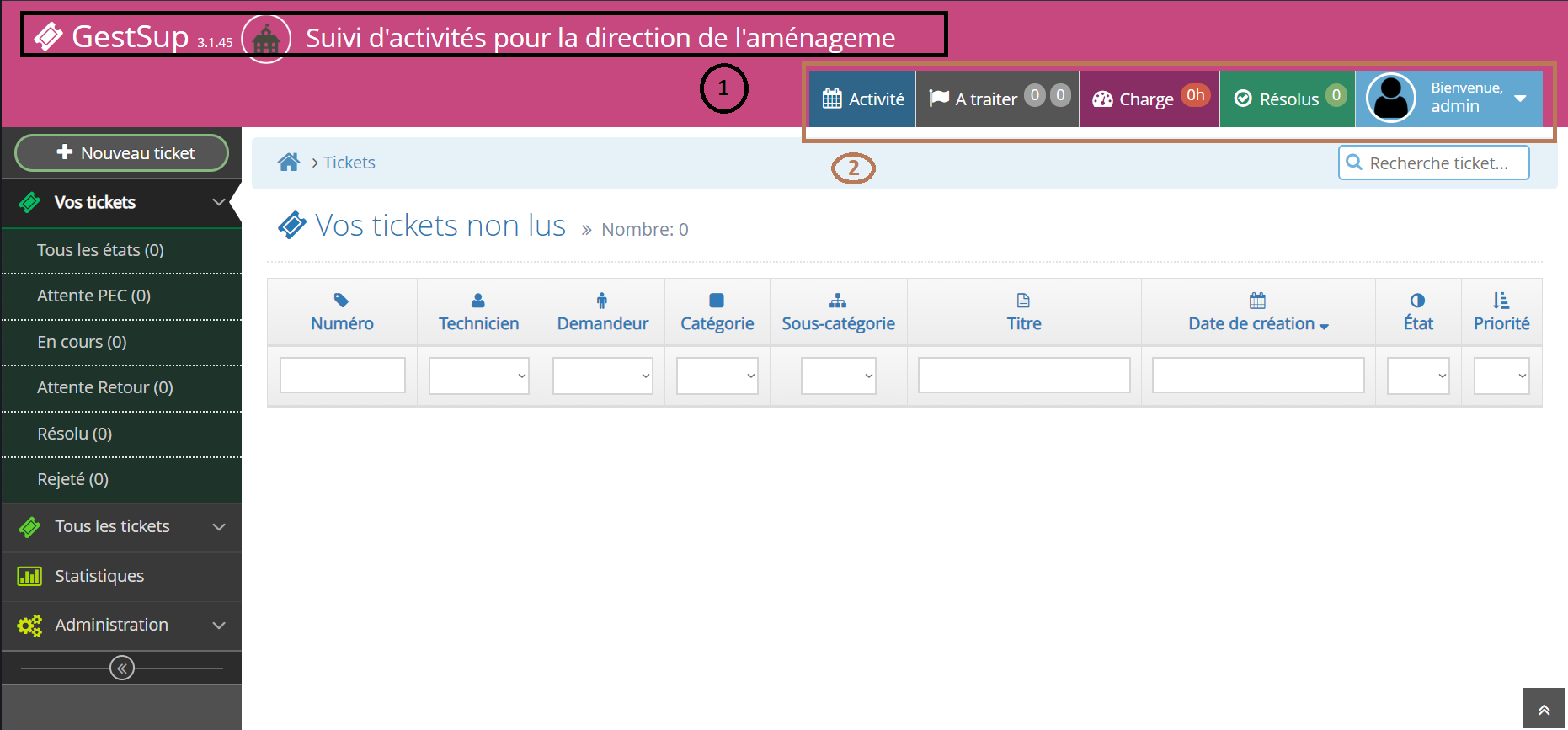Click the Date de création calendar icon
This screenshot has height=730, width=1568.
coord(1257,301)
